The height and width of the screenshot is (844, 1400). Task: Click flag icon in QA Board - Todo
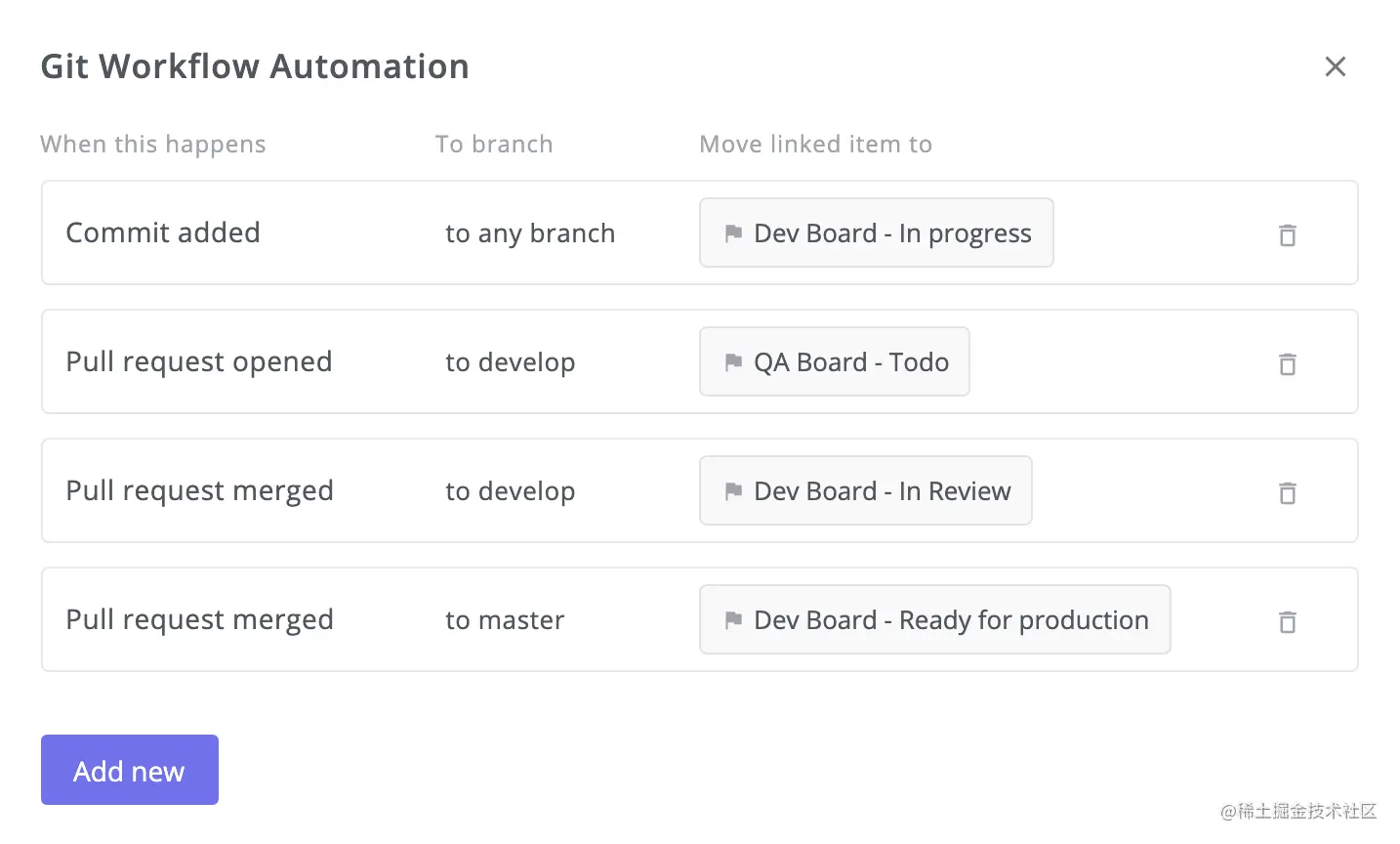[733, 362]
